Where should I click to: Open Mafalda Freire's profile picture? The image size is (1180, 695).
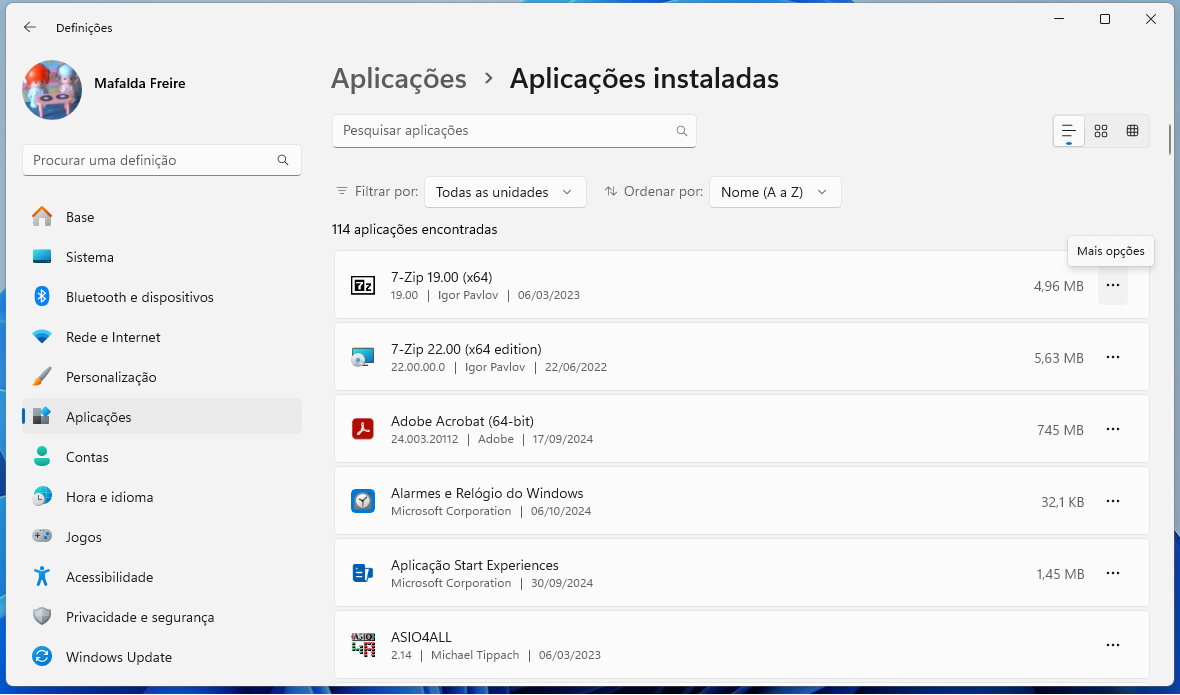pyautogui.click(x=52, y=90)
